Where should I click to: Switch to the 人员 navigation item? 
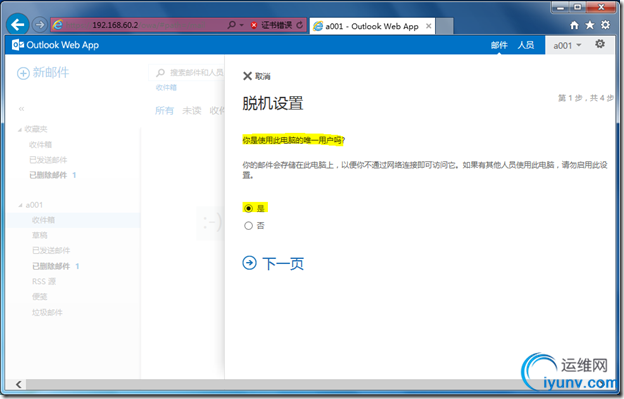click(525, 45)
